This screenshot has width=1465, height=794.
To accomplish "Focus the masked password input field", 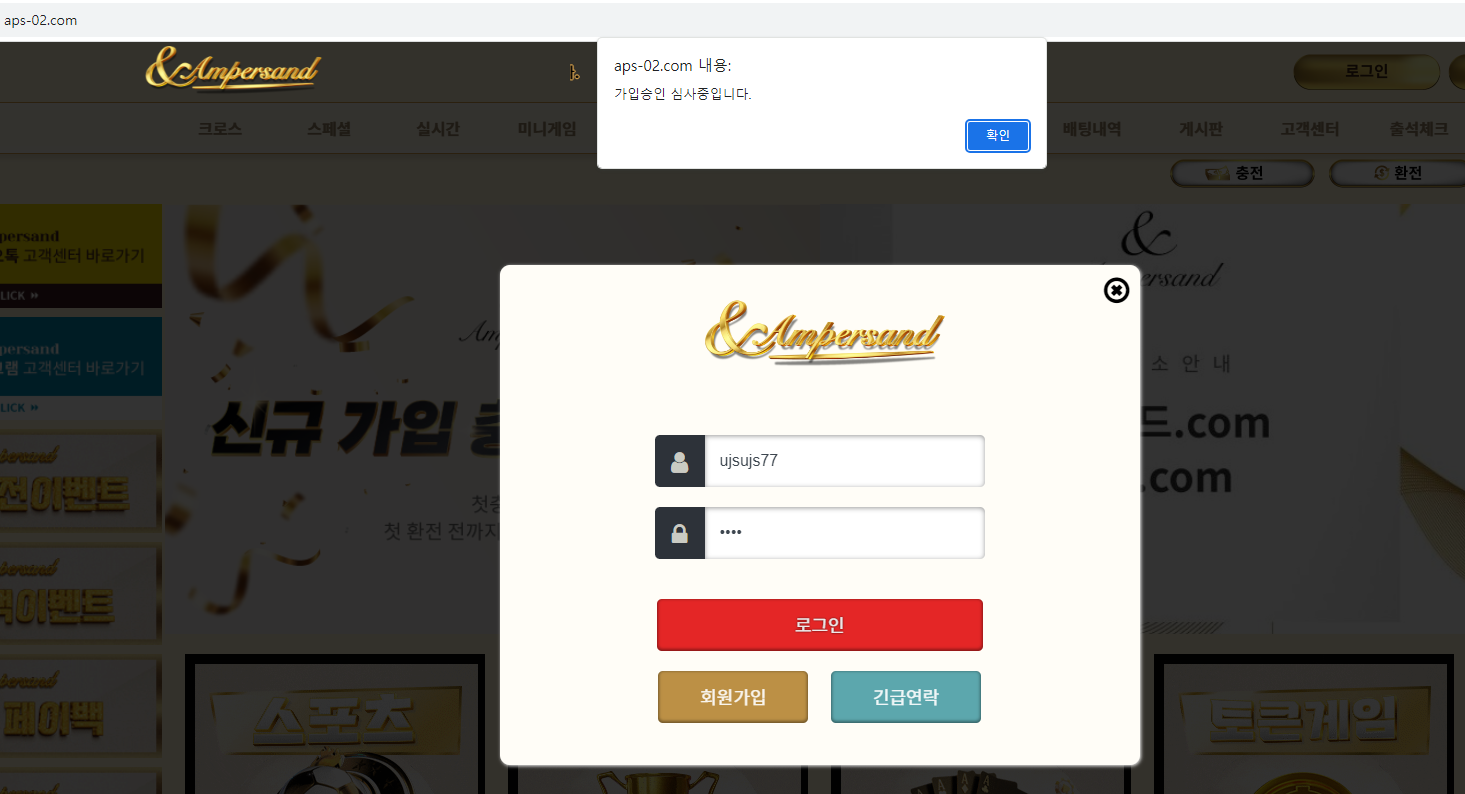I will (844, 533).
